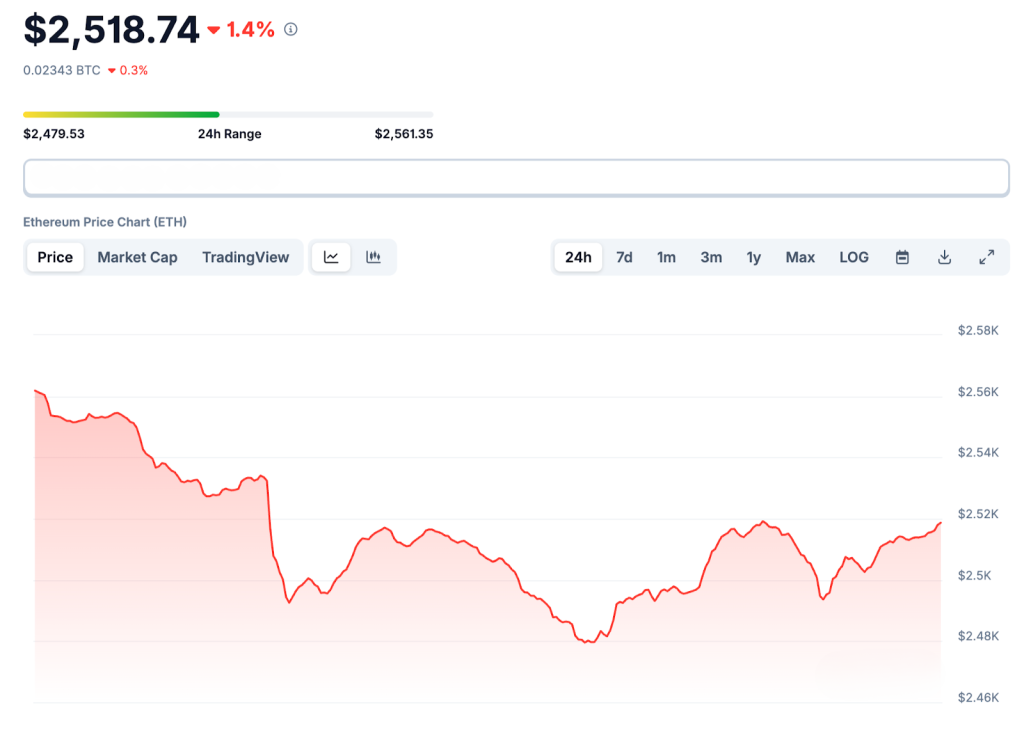
Task: Open the TradingView tab
Action: [246, 257]
